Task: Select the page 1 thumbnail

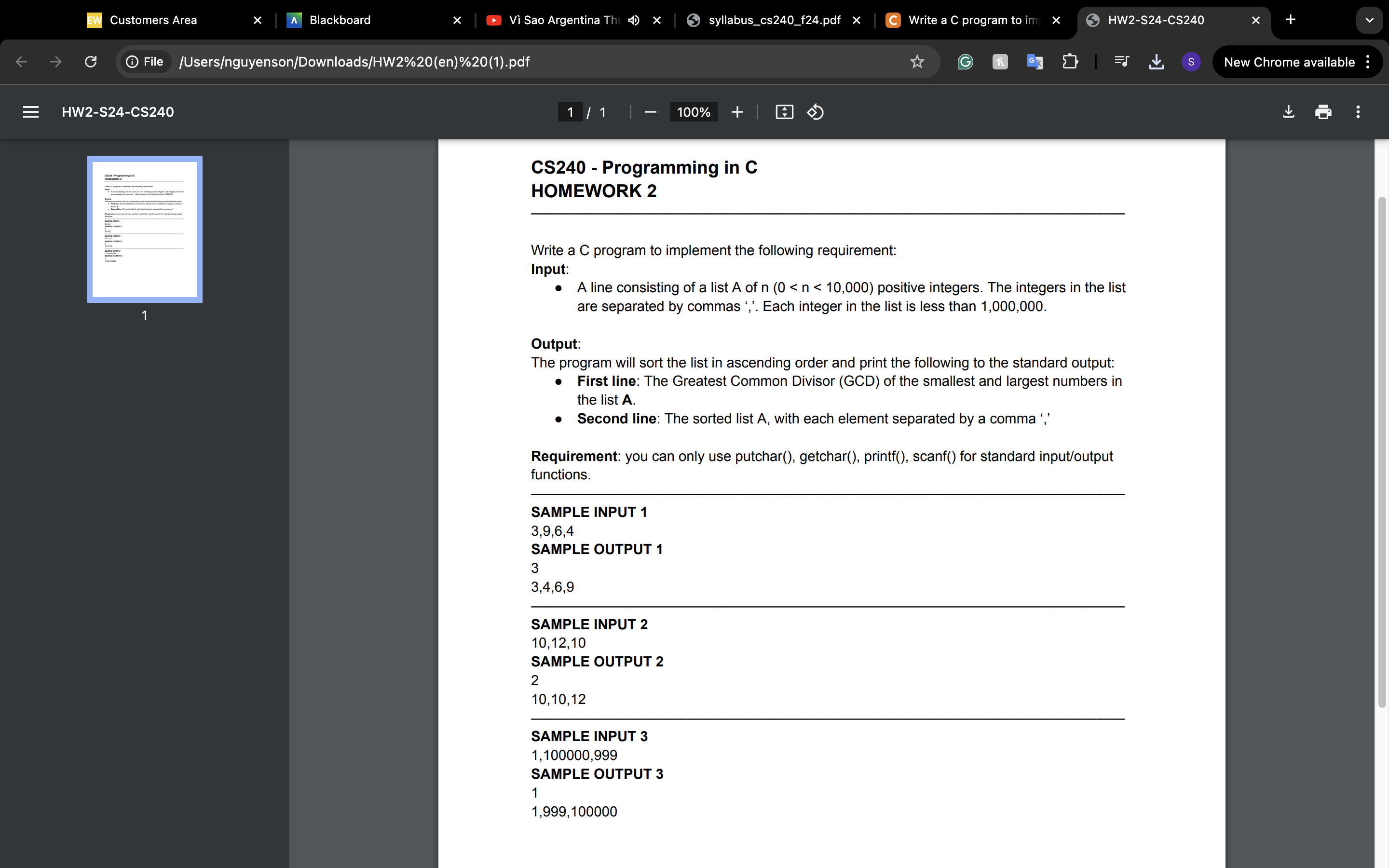Action: [x=144, y=229]
